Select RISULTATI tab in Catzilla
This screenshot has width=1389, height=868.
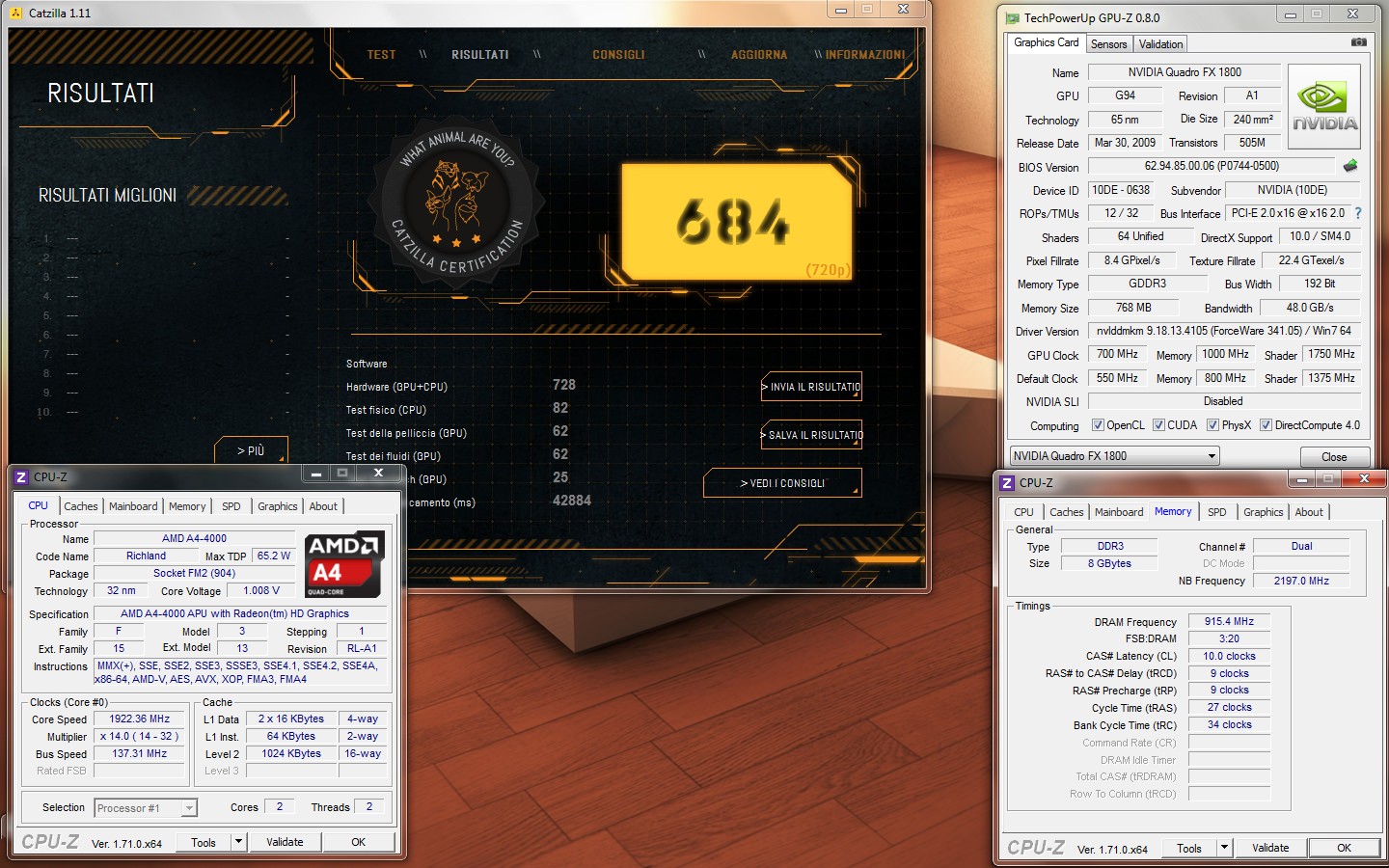(x=479, y=55)
